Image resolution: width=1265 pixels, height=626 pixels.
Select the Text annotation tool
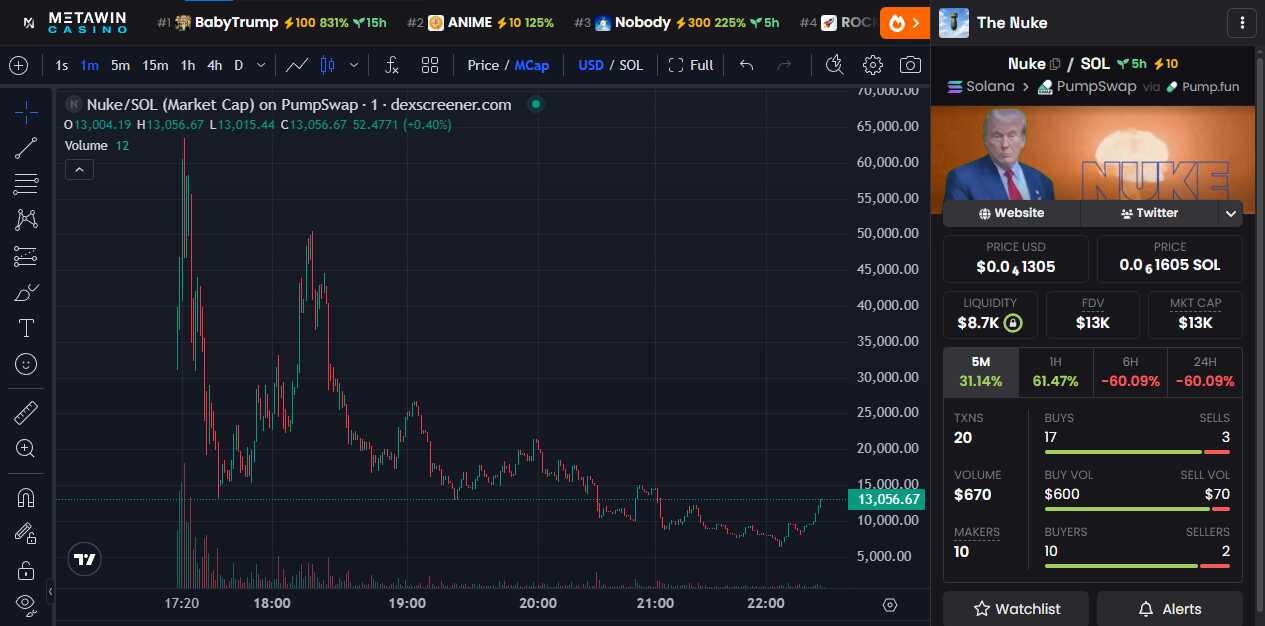[26, 328]
